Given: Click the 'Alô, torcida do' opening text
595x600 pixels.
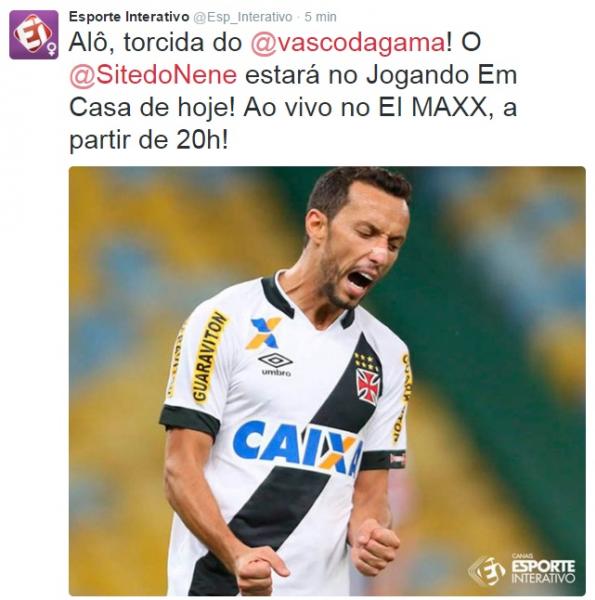Looking at the screenshot, I should (x=155, y=42).
